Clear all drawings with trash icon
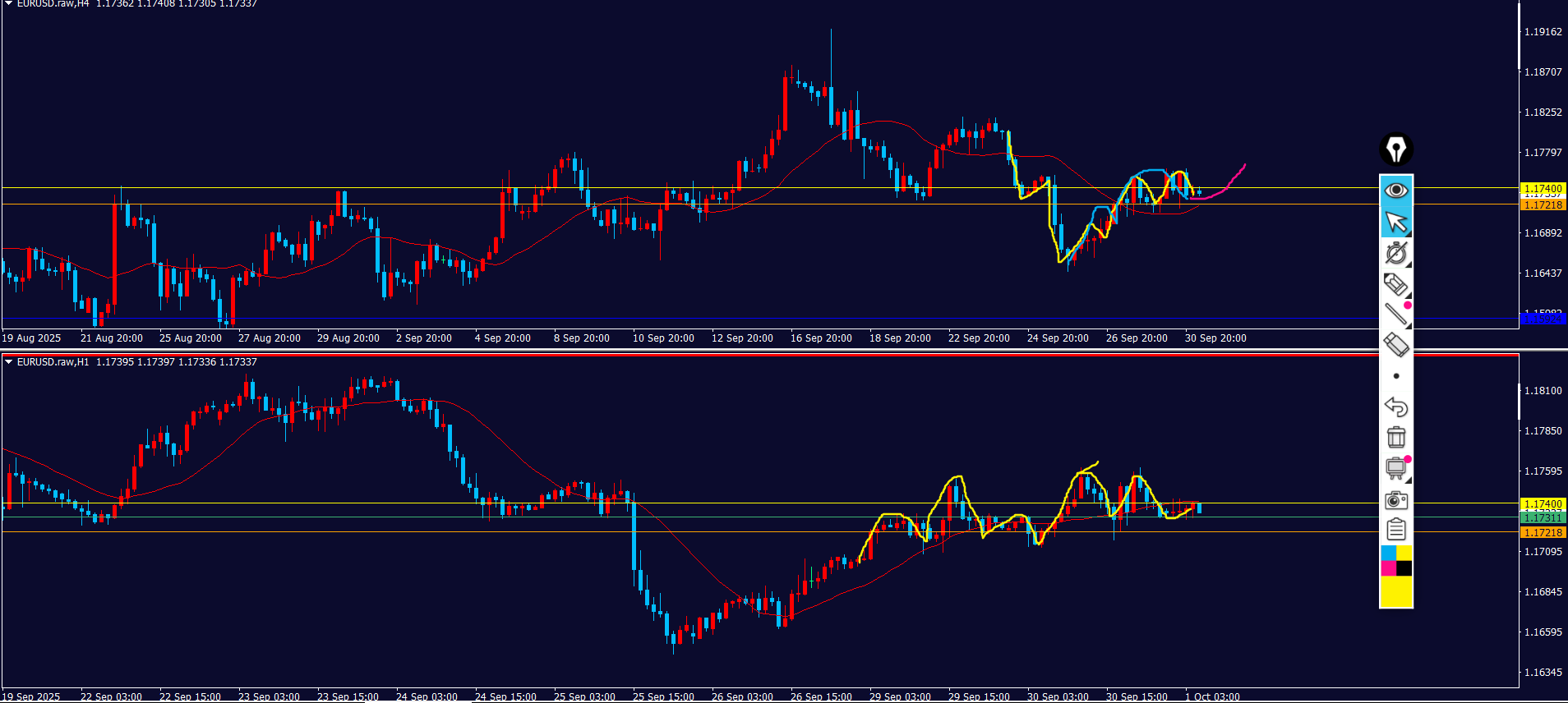The width and height of the screenshot is (1568, 703). (1395, 437)
